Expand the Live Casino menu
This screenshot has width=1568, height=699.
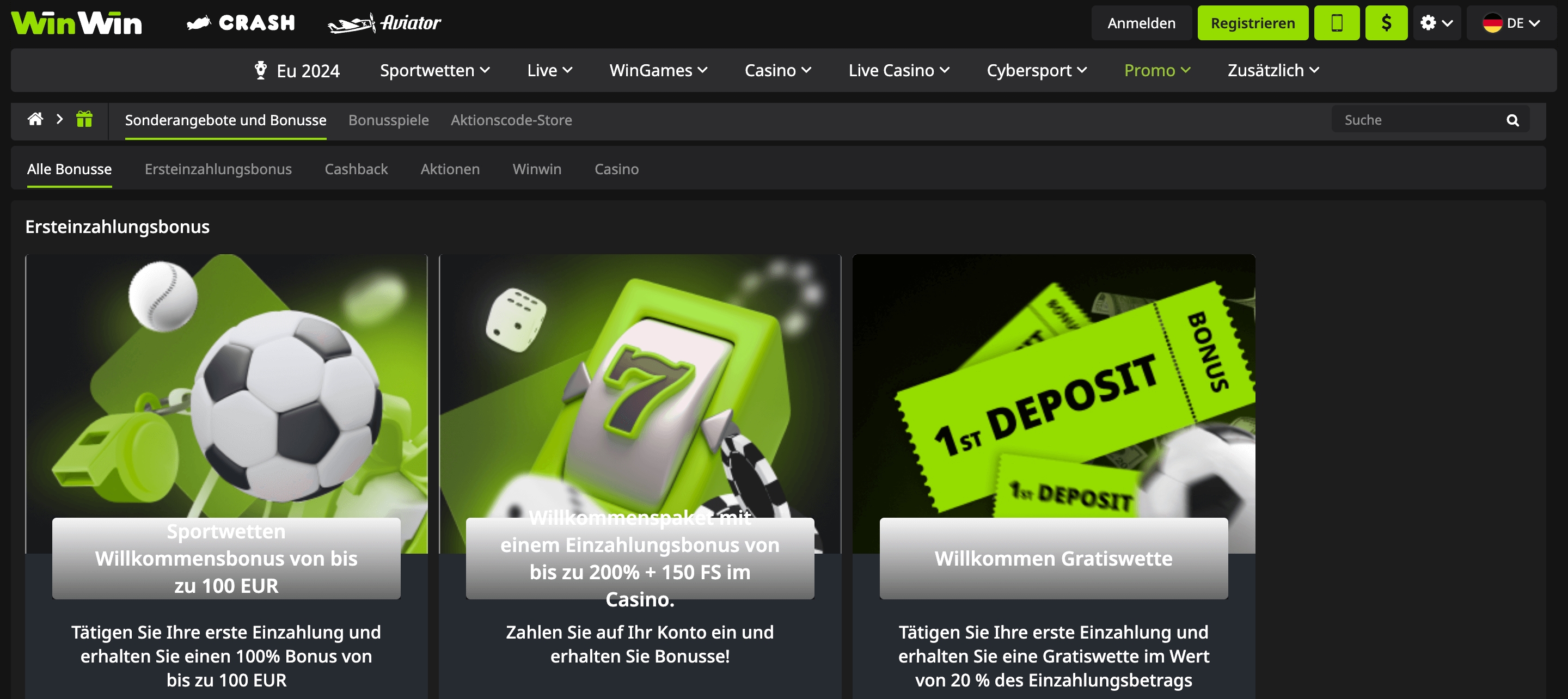(x=898, y=71)
